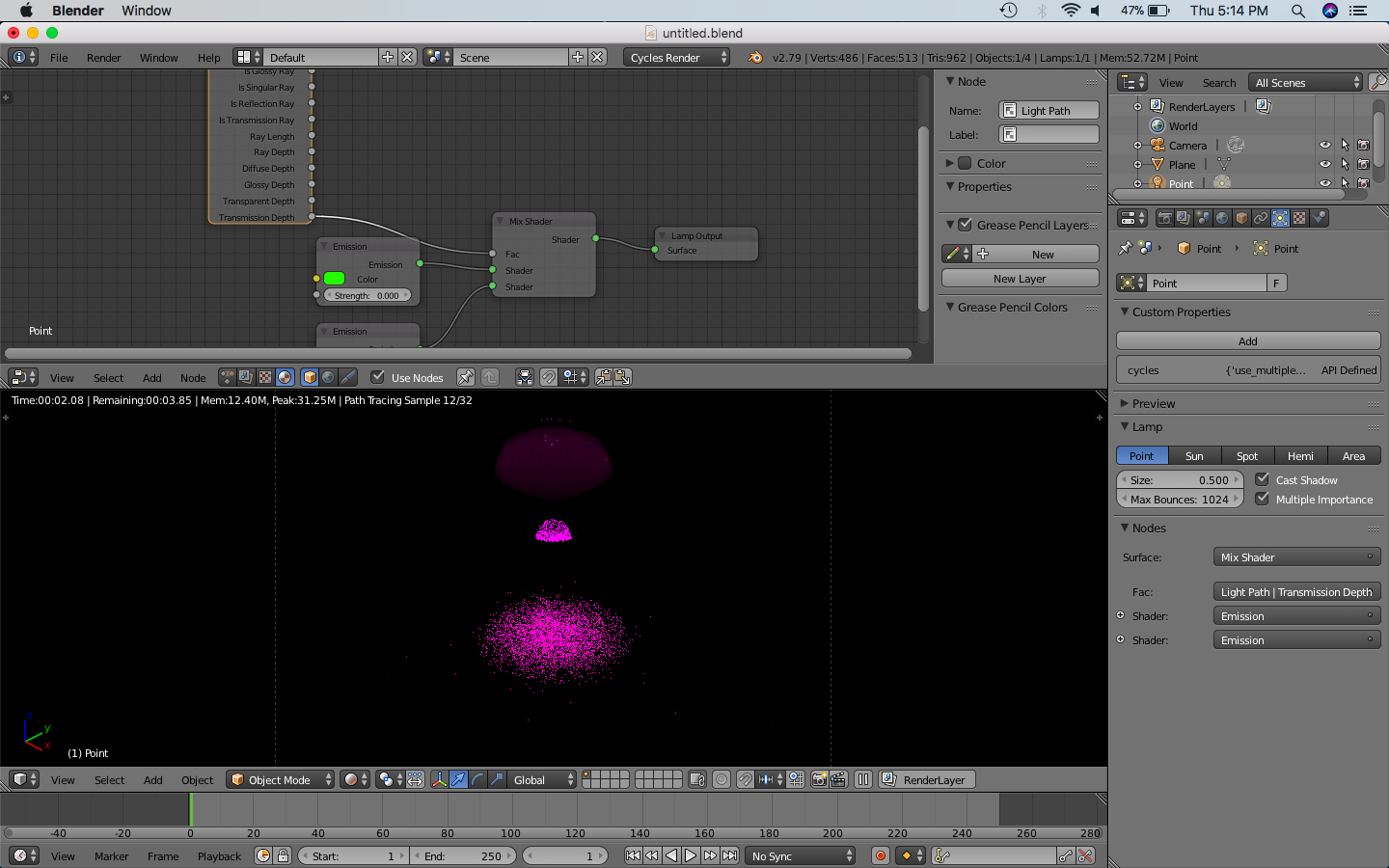
Task: Toggle timeline lock time to other windows
Action: pyautogui.click(x=283, y=855)
